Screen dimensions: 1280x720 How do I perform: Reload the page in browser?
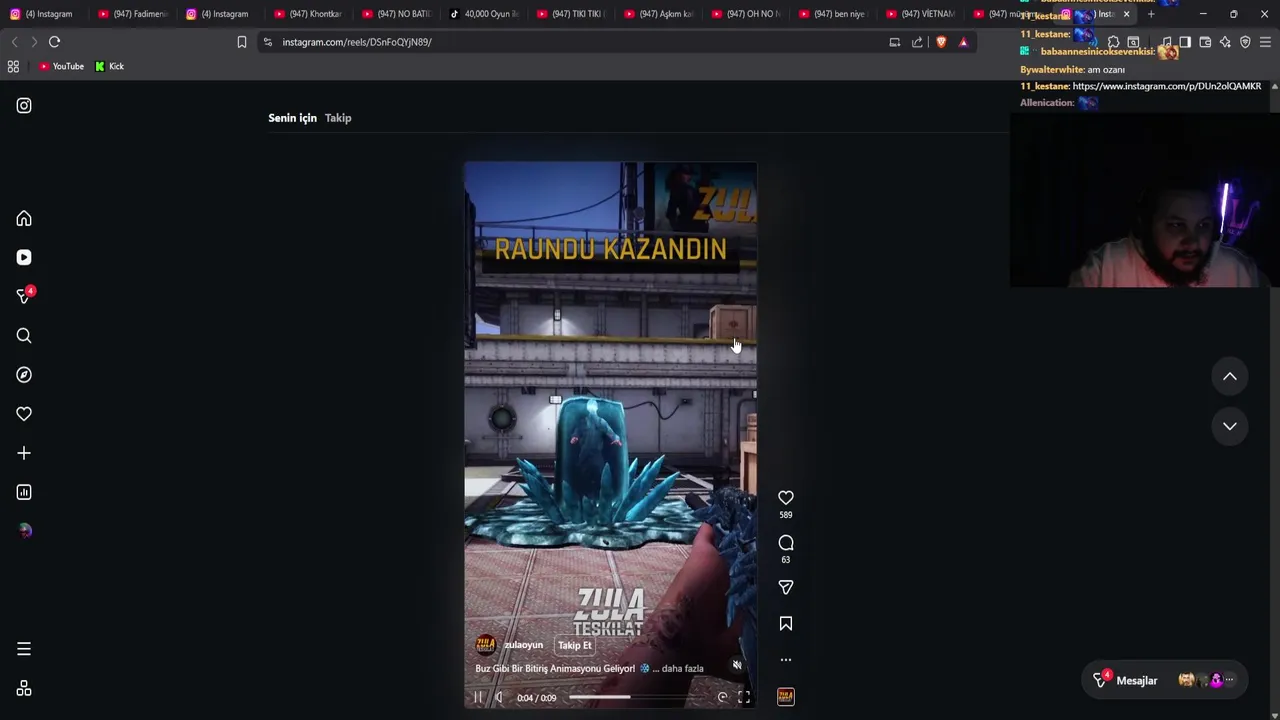tap(55, 42)
